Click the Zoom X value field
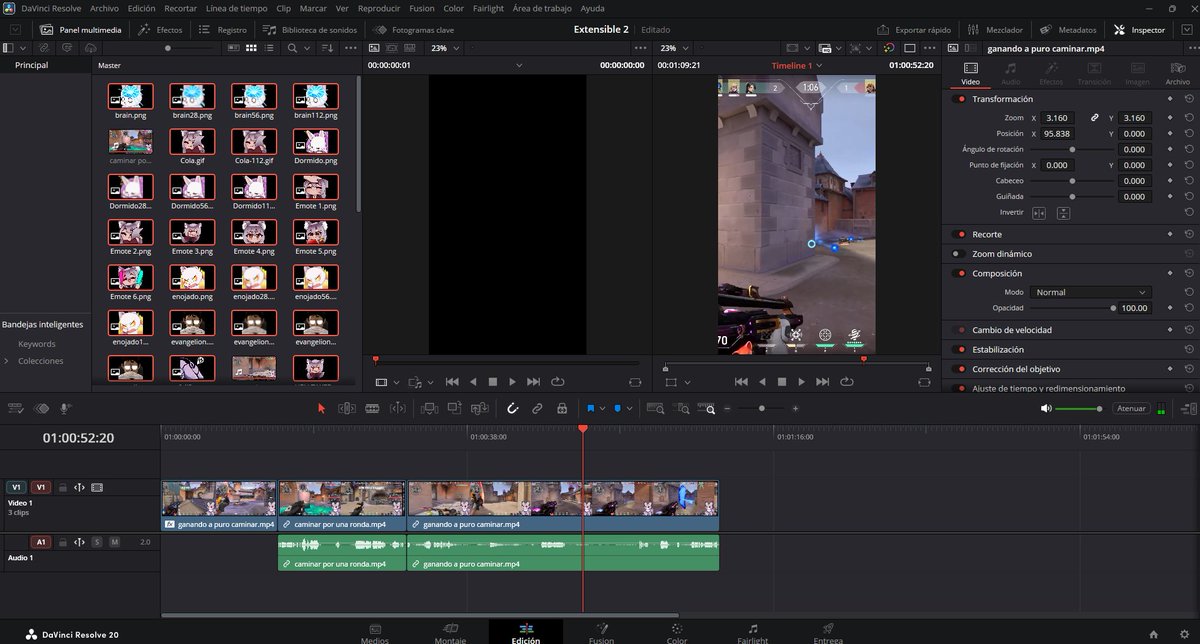Screen dimensions: 1200x644 (1057, 118)
